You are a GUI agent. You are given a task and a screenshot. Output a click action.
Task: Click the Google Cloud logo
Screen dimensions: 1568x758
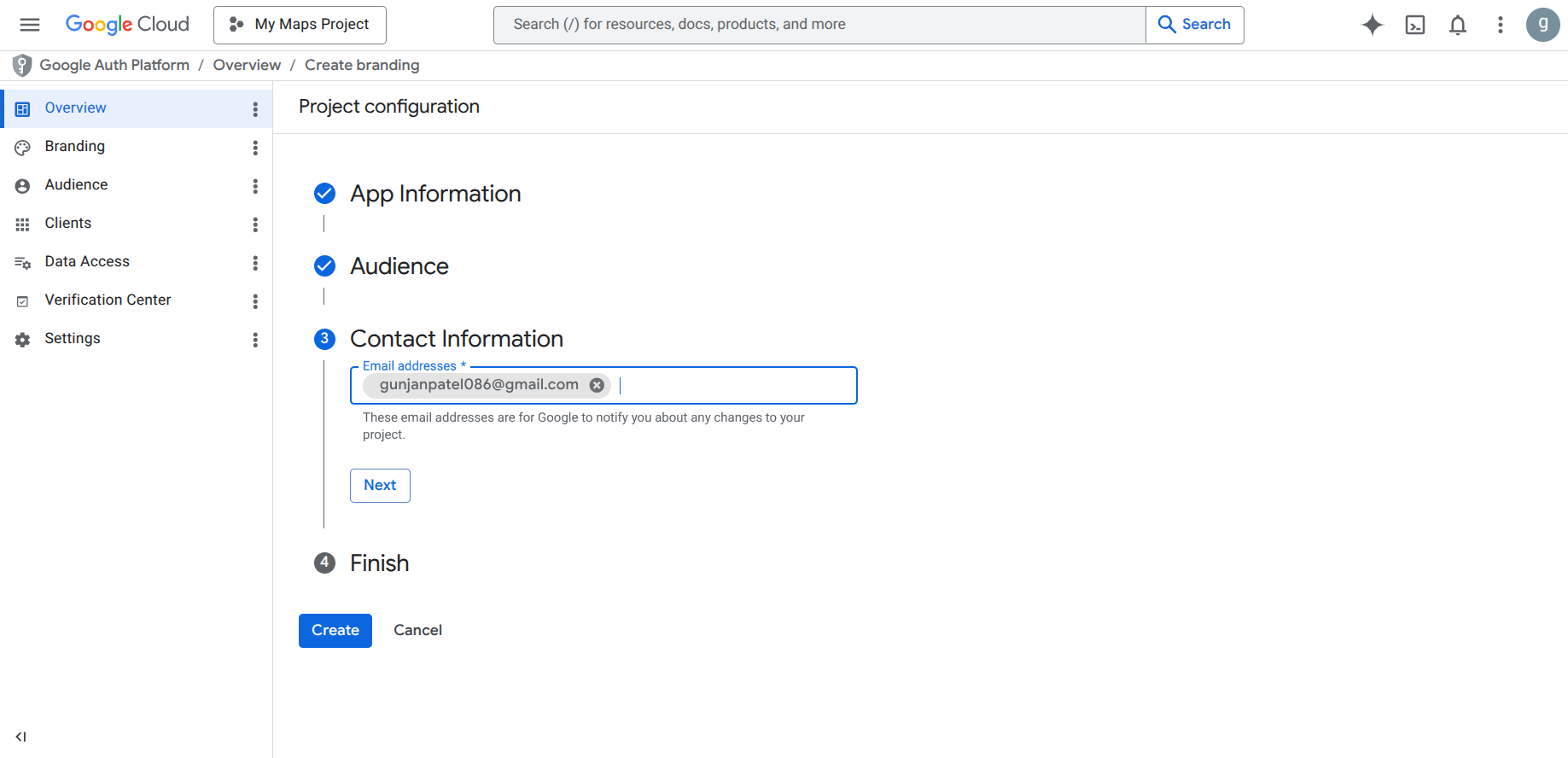click(127, 25)
